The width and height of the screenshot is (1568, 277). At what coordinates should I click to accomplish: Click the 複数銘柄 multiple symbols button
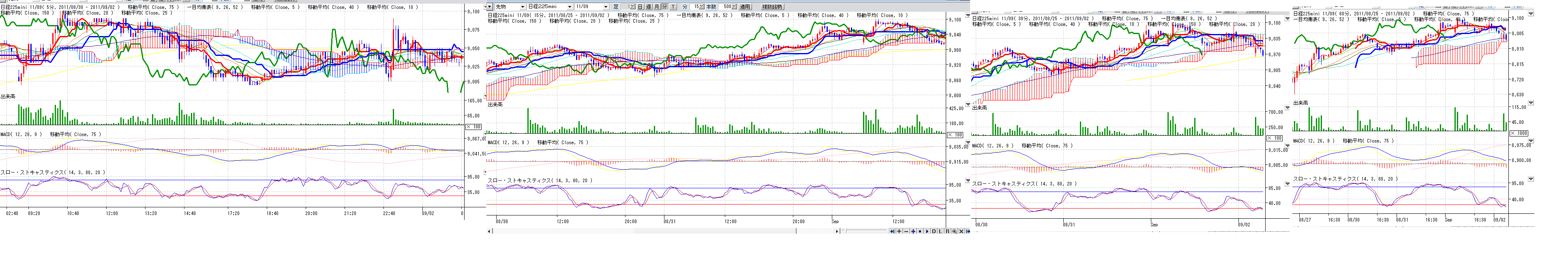(772, 6)
